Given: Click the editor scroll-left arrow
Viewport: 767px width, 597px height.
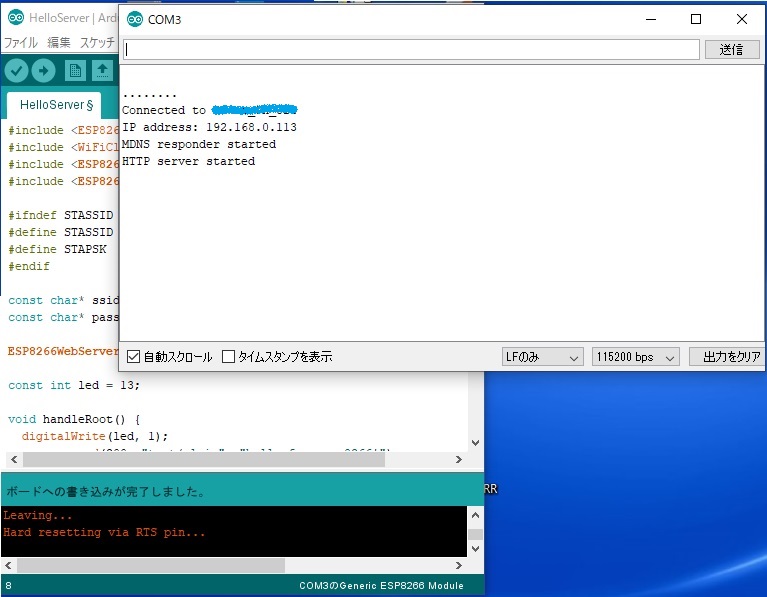Looking at the screenshot, I should point(14,459).
